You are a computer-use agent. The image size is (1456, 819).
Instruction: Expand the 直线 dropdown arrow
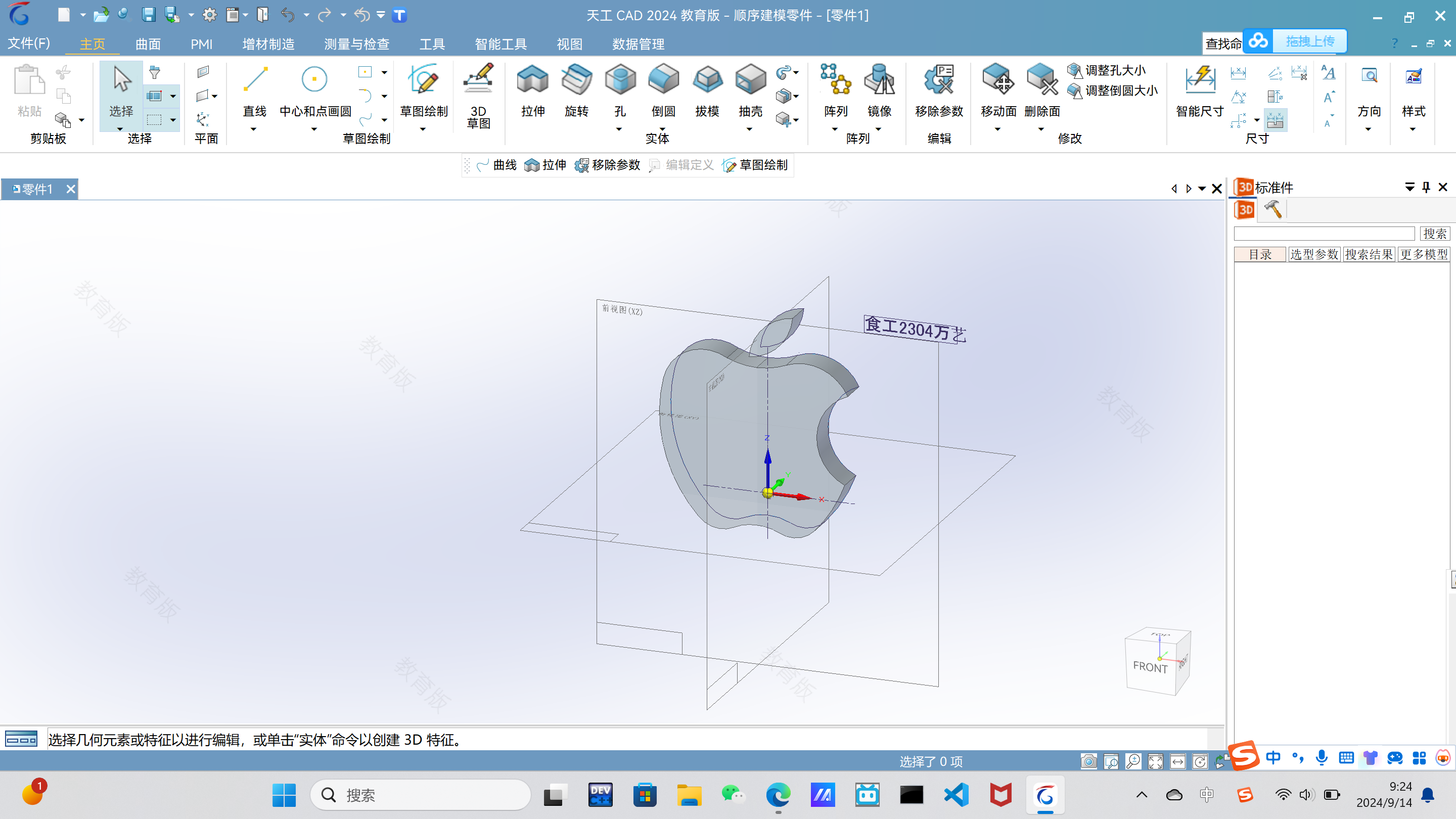pyautogui.click(x=253, y=129)
